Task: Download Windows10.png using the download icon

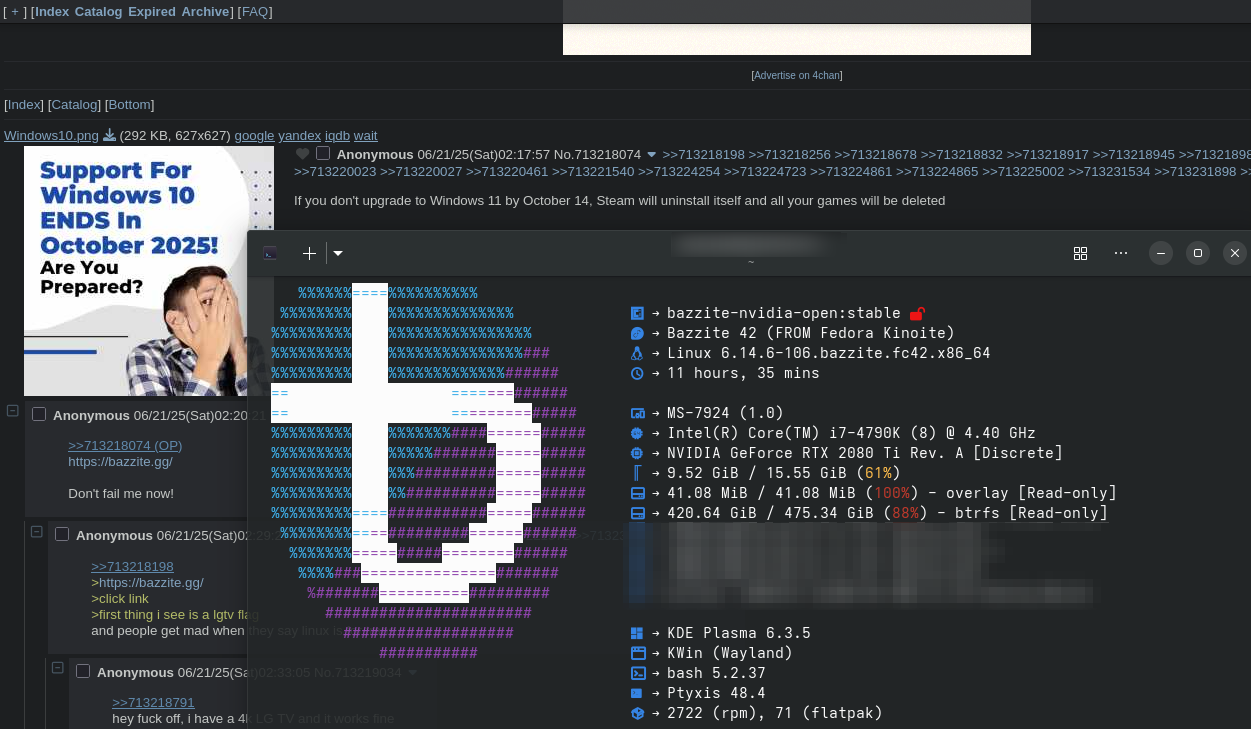Action: (x=110, y=135)
